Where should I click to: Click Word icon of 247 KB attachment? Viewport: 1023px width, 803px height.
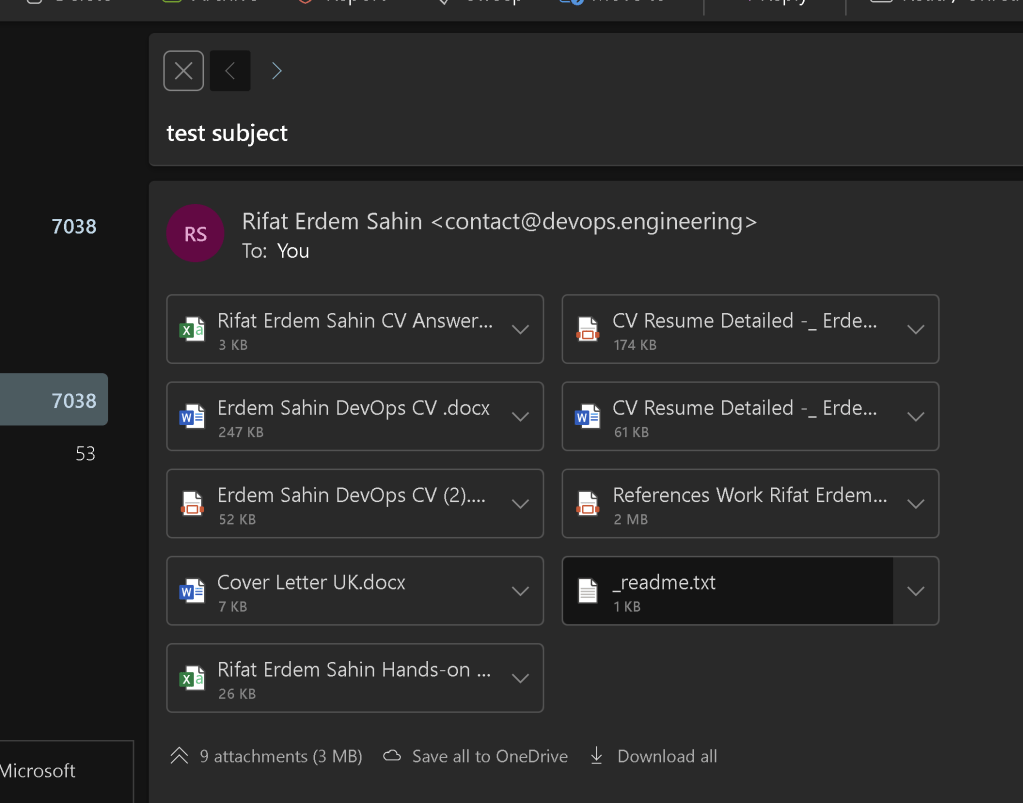[192, 416]
